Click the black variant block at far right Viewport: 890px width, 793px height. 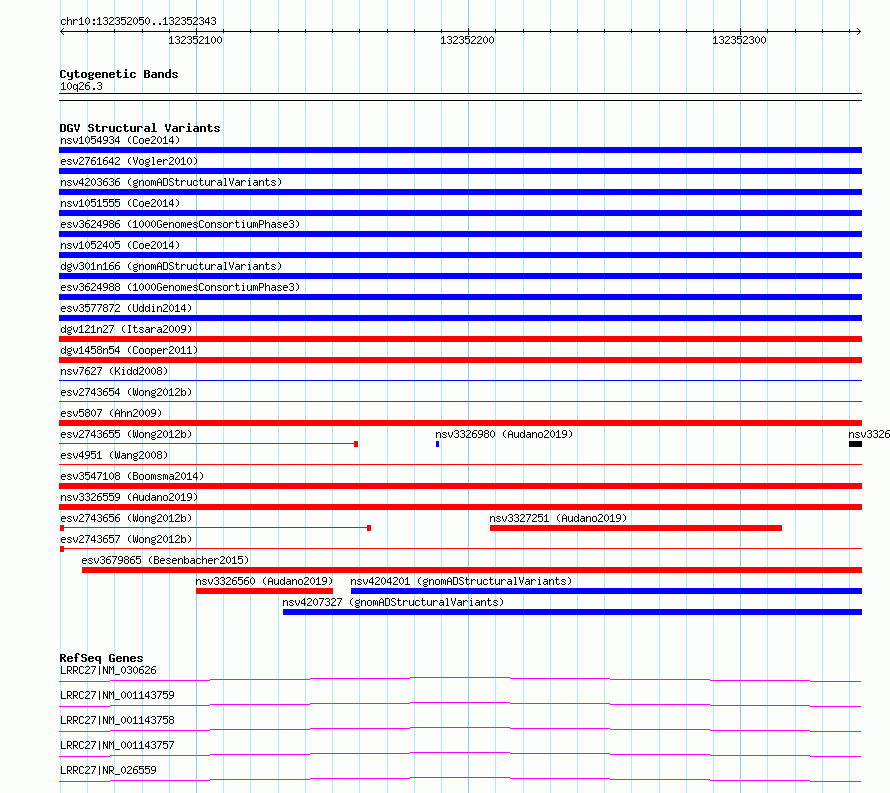click(855, 444)
